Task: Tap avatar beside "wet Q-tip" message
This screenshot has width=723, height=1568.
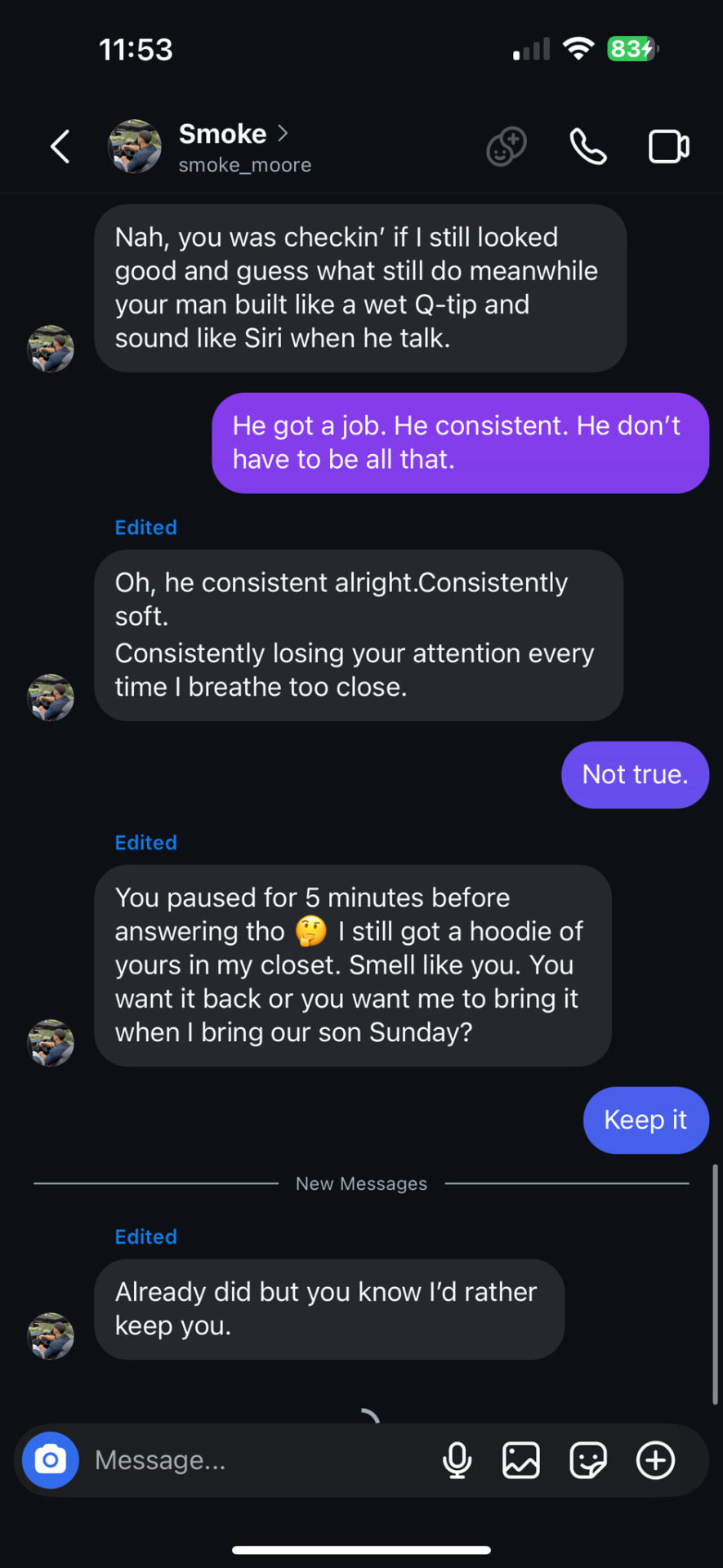Action: pyautogui.click(x=51, y=349)
